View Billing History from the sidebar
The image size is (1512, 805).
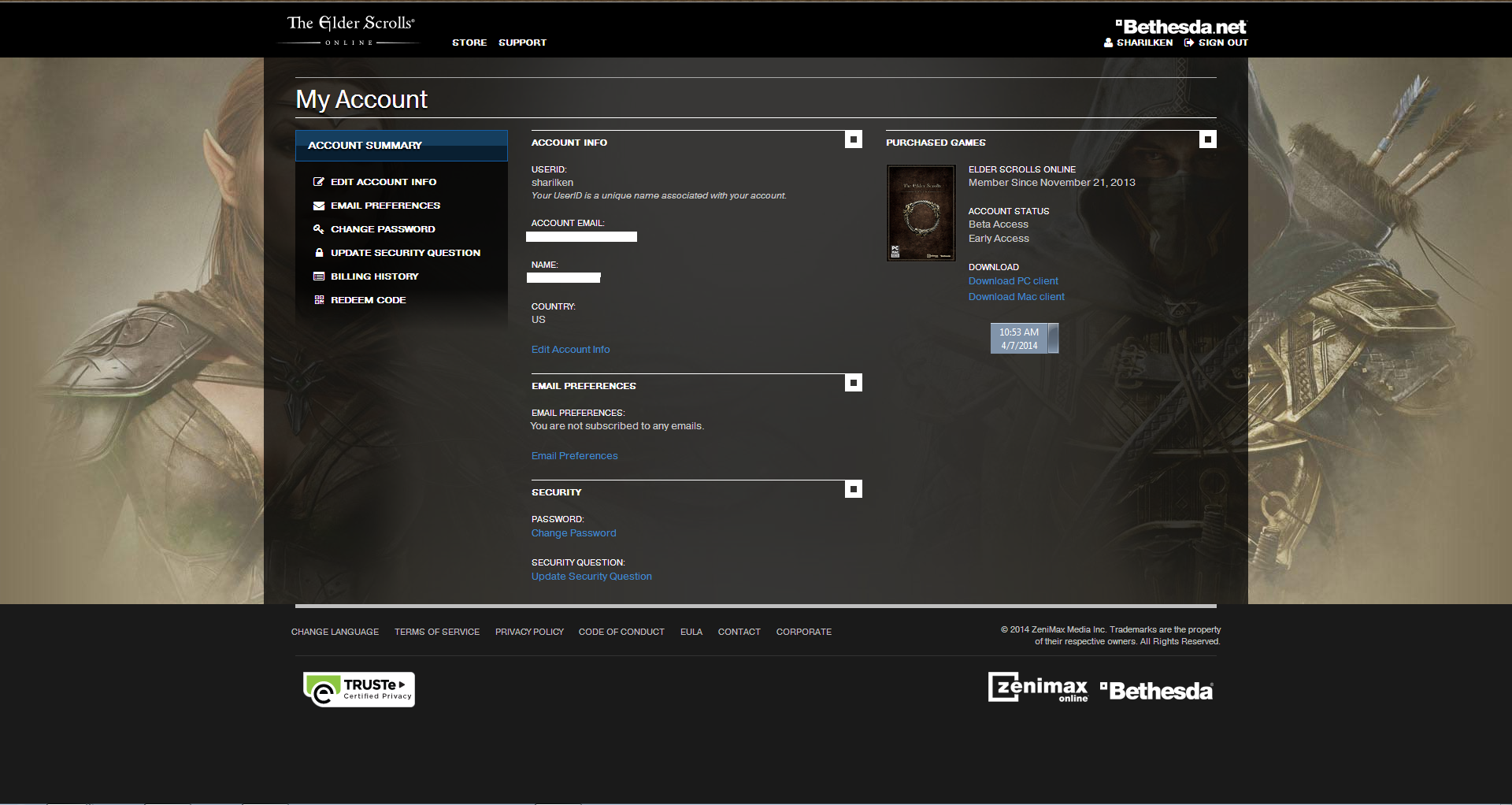375,276
